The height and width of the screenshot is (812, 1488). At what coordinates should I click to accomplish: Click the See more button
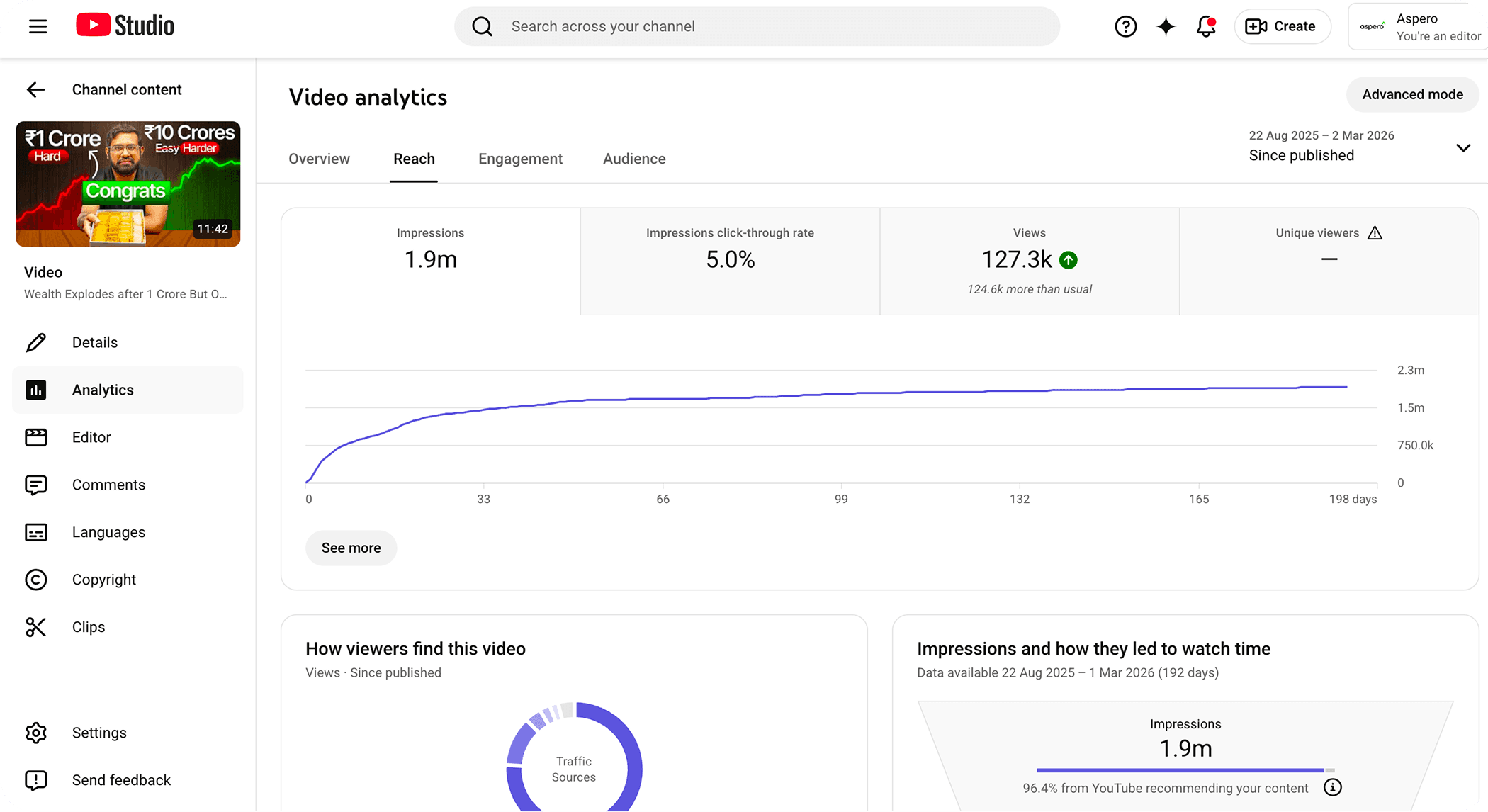coord(351,548)
